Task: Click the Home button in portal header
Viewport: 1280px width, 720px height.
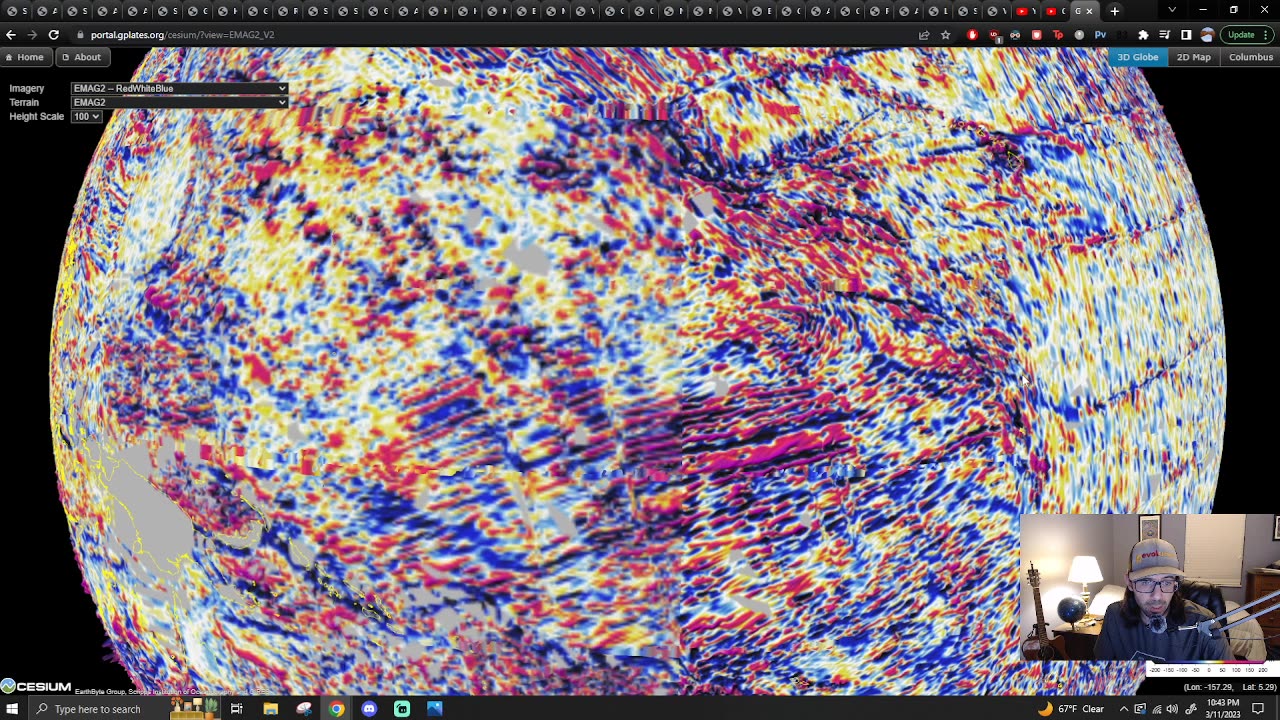Action: point(24,57)
